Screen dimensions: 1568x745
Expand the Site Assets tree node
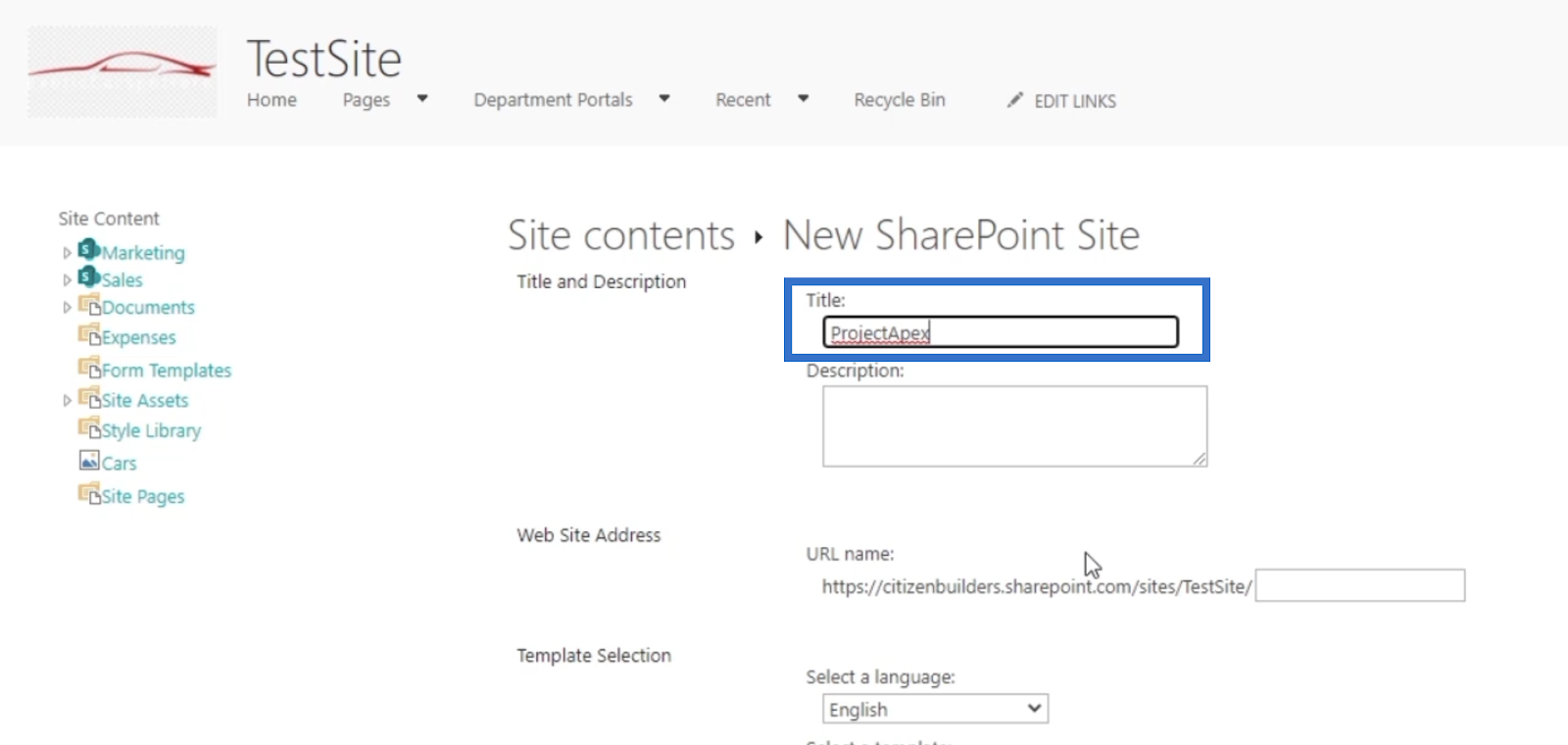[x=67, y=400]
